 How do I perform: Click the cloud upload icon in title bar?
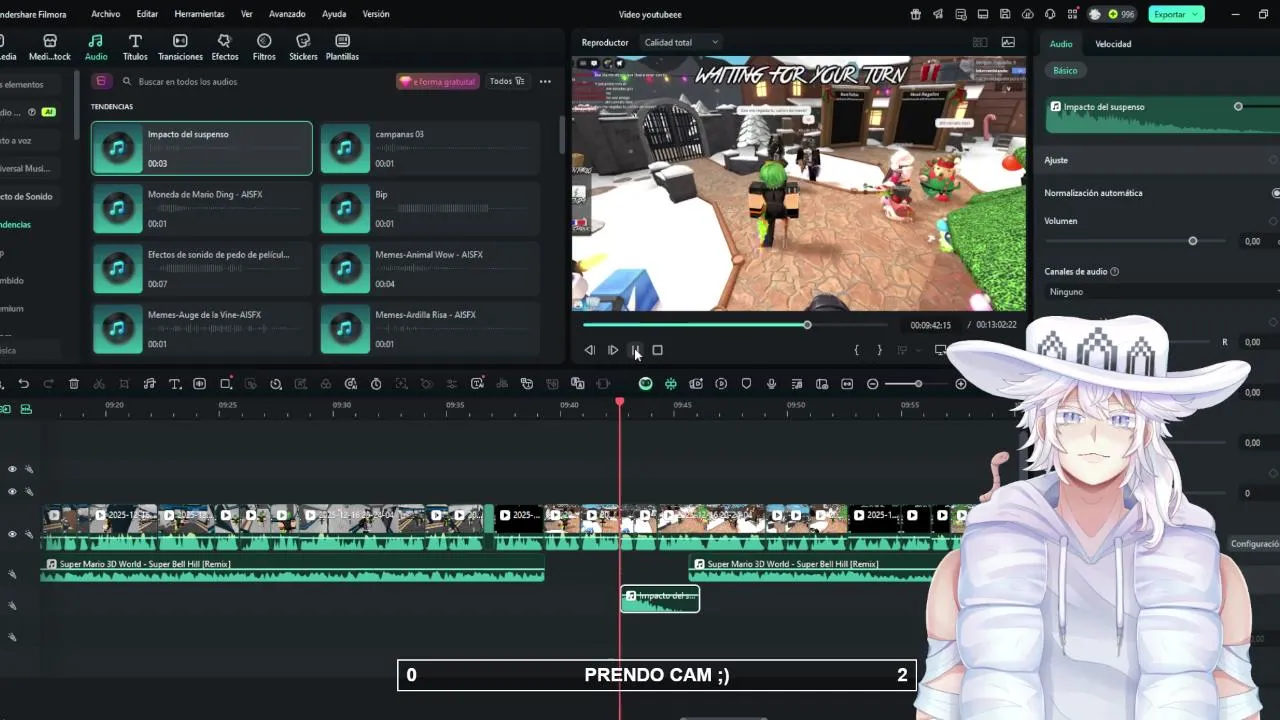[1028, 14]
